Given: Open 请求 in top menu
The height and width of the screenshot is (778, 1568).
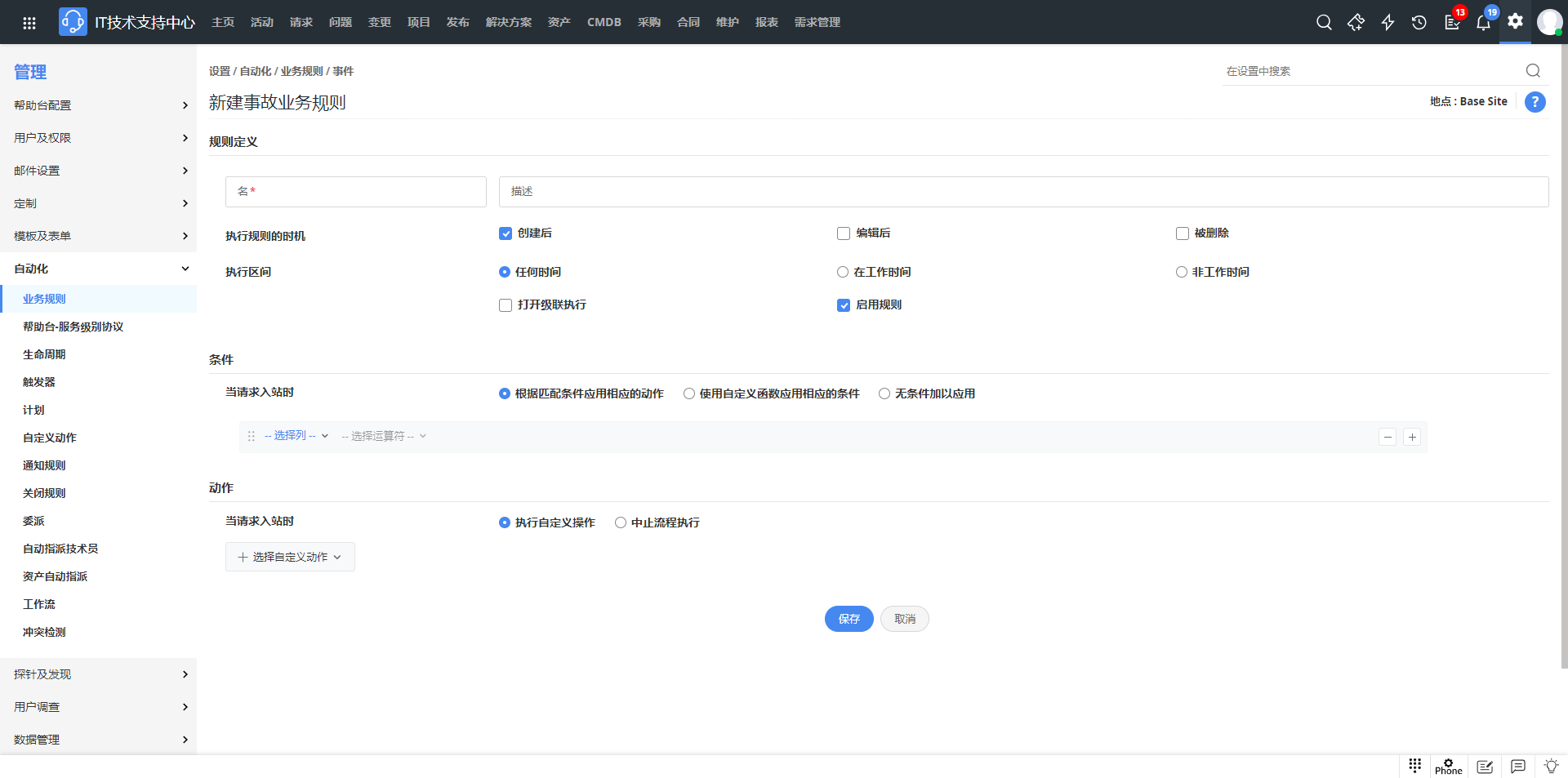Looking at the screenshot, I should point(301,22).
